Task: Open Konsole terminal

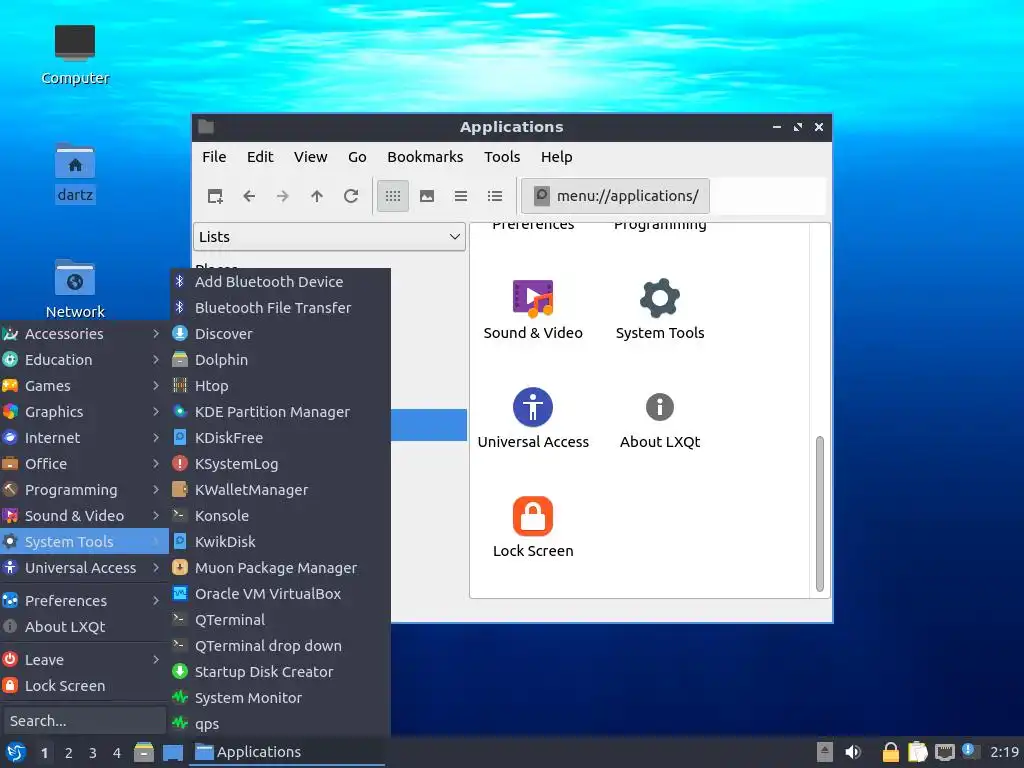Action: pyautogui.click(x=280, y=516)
